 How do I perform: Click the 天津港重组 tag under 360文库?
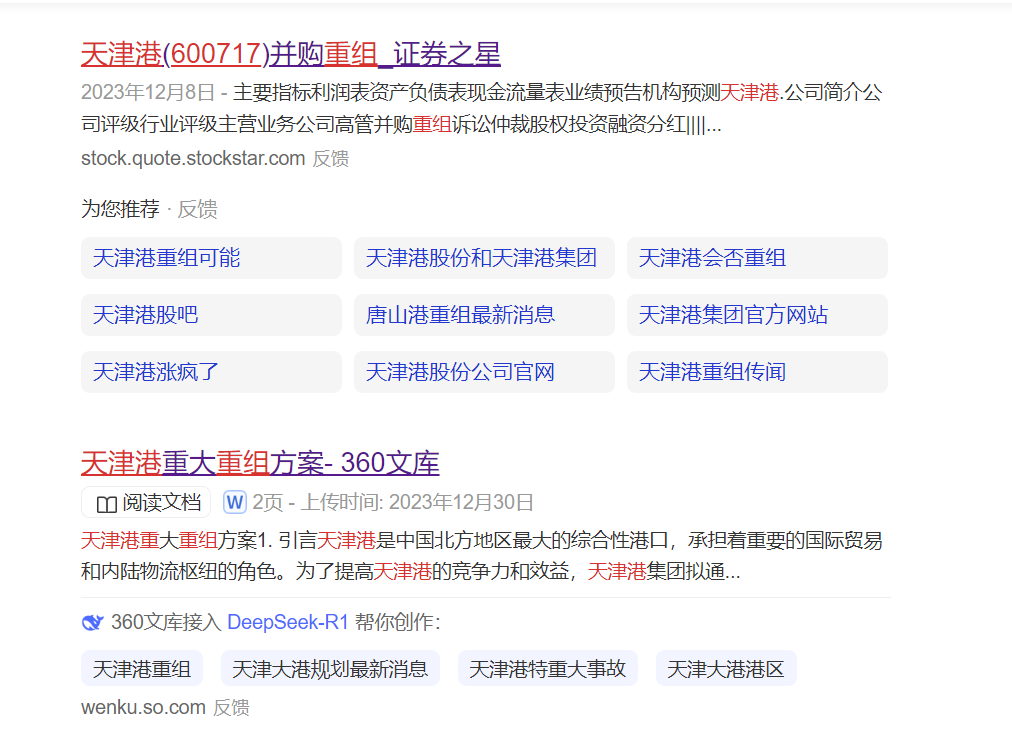pyautogui.click(x=142, y=669)
